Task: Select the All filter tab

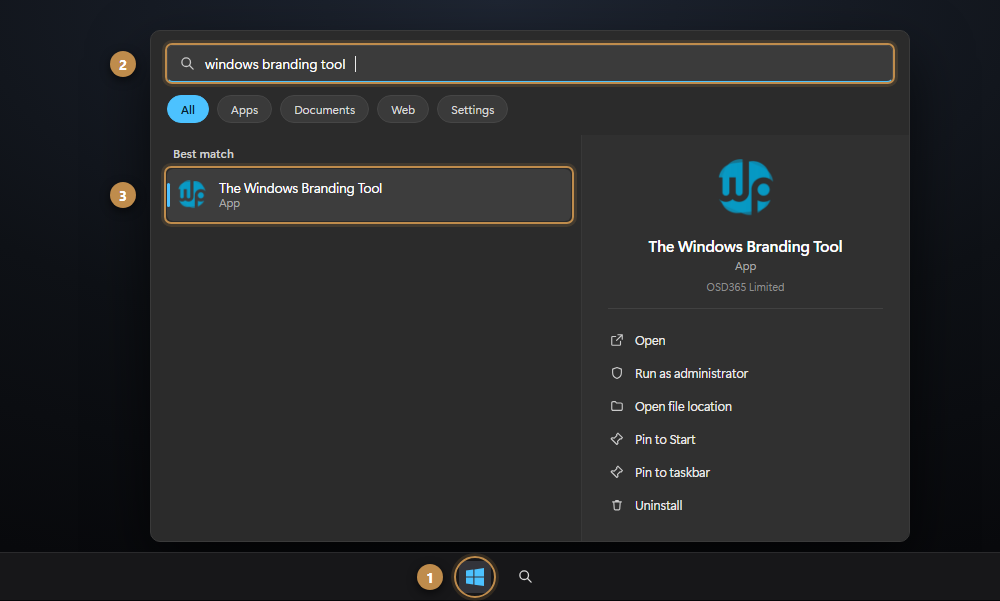Action: point(188,110)
